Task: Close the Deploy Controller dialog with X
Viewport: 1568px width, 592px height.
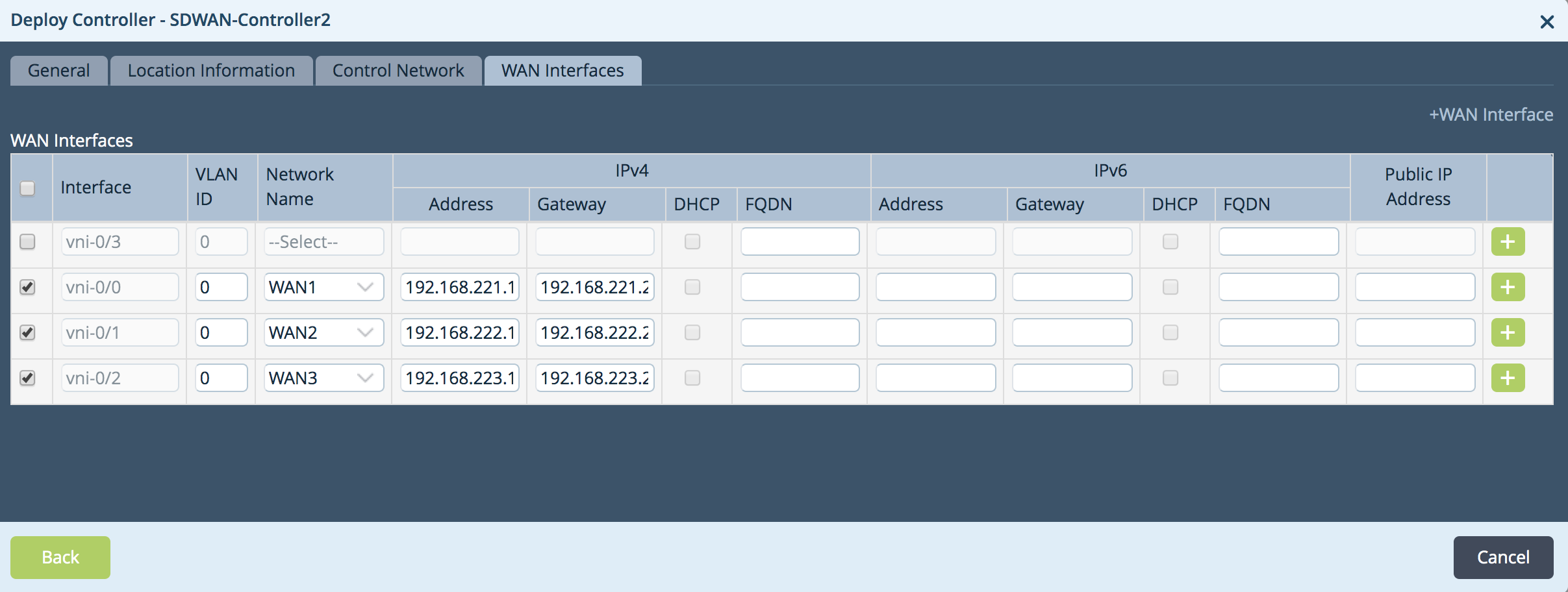Action: click(x=1547, y=22)
